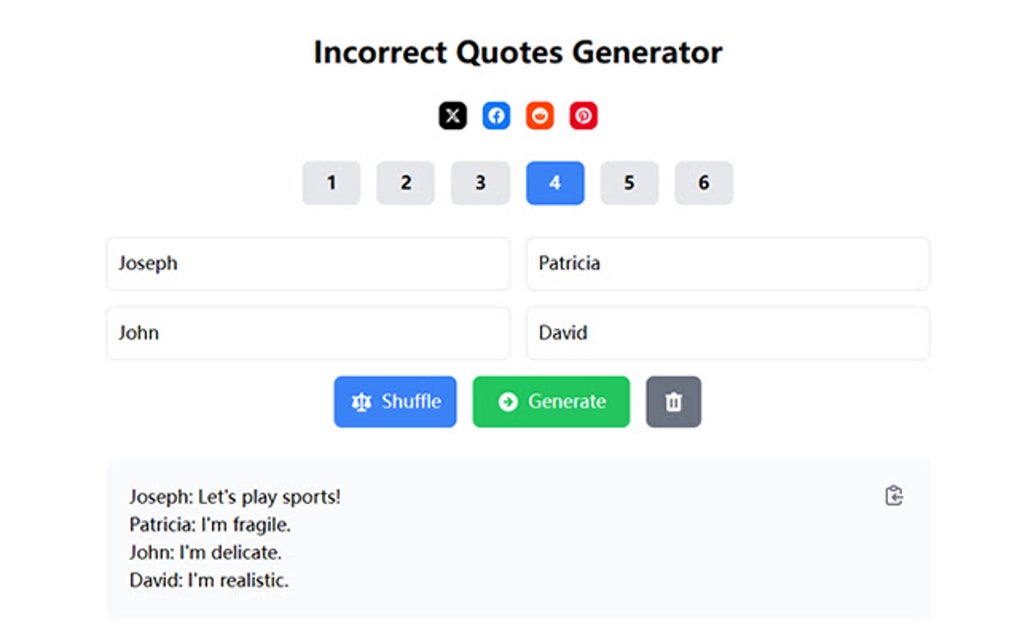Share the quote on X
This screenshot has width=1020, height=638.
point(452,115)
